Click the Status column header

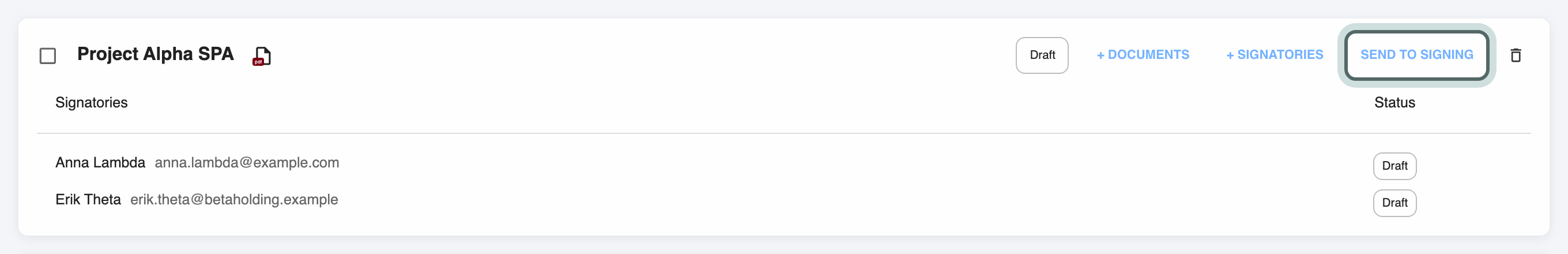(x=1394, y=102)
